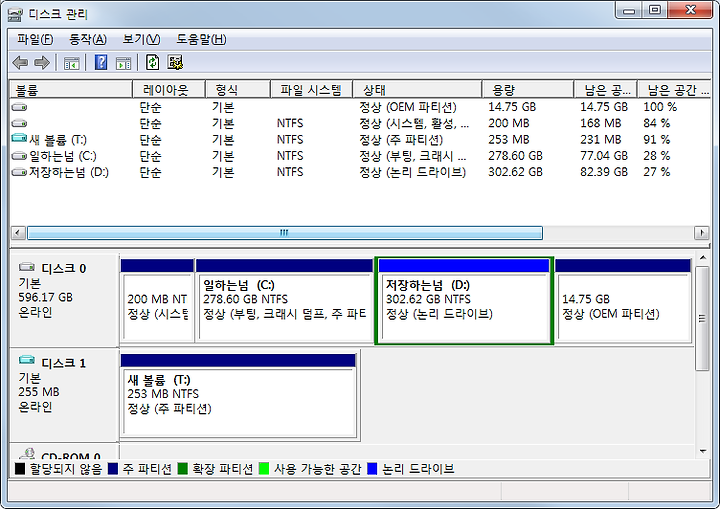
Task: Click the Back arrow toolbar icon
Action: (x=20, y=62)
